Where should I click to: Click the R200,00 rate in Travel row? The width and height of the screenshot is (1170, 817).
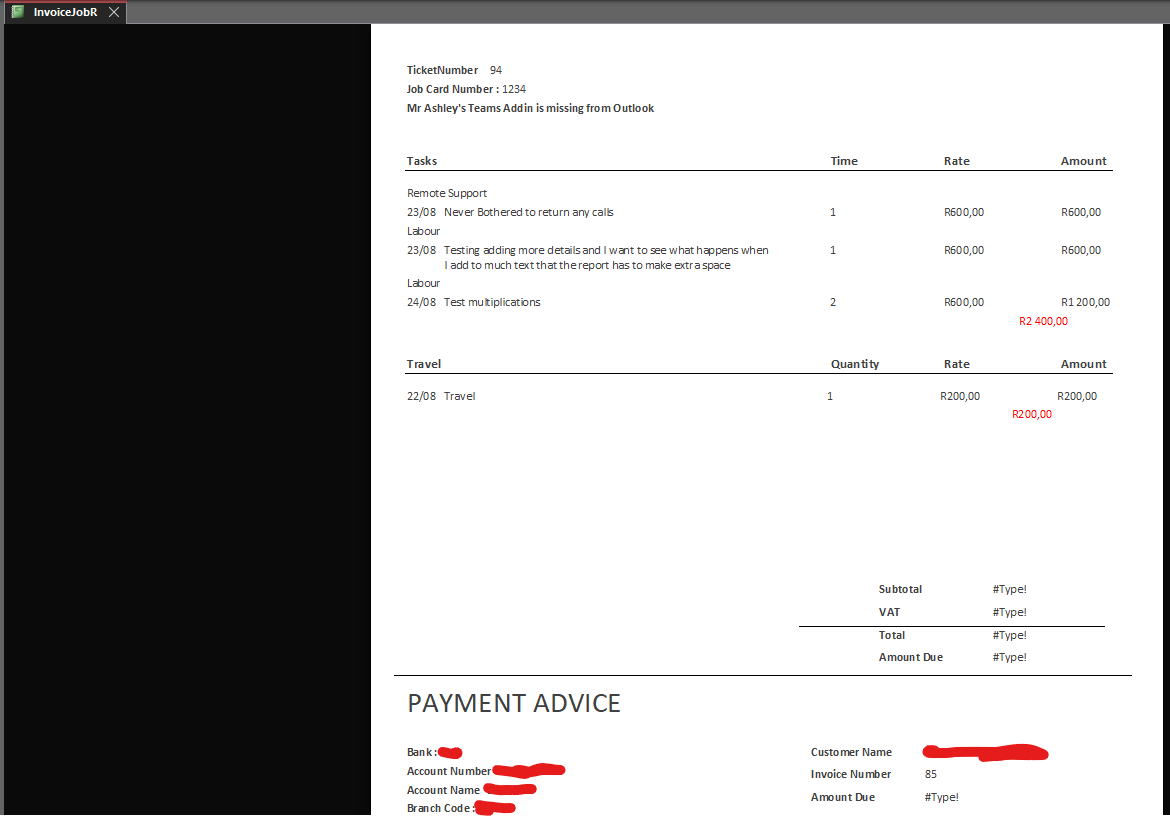pyautogui.click(x=960, y=396)
